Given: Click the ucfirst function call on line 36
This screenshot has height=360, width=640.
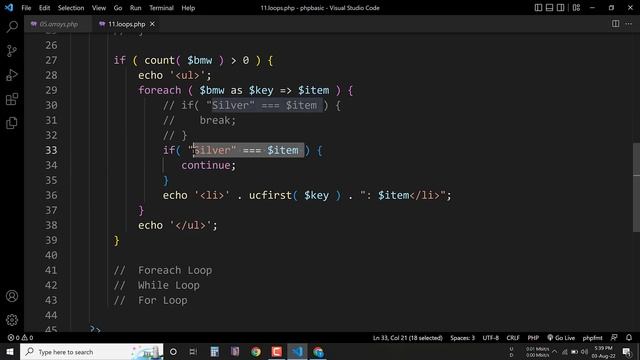Looking at the screenshot, I should (270, 195).
